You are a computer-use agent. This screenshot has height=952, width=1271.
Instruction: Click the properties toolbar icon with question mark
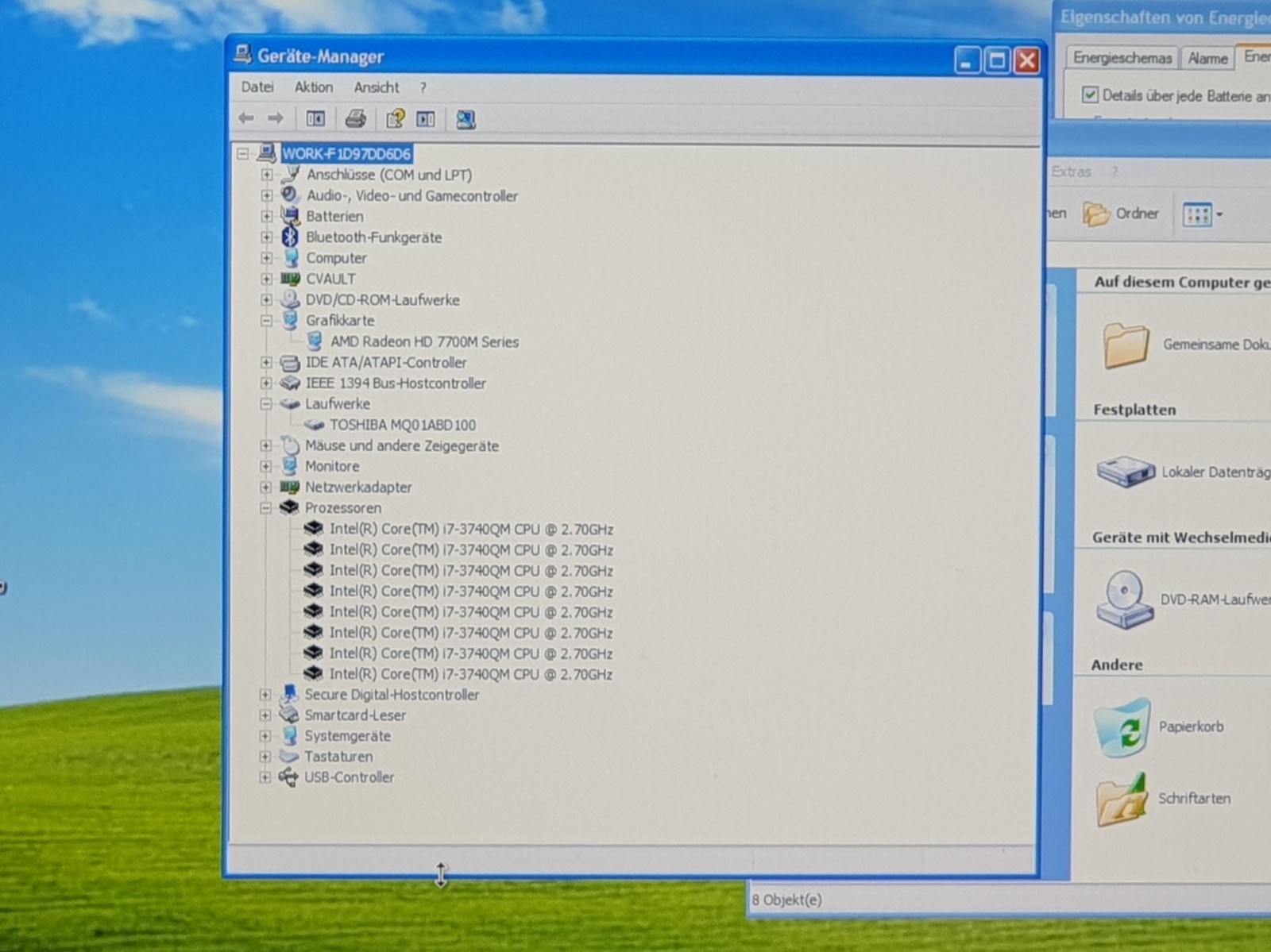pos(395,119)
